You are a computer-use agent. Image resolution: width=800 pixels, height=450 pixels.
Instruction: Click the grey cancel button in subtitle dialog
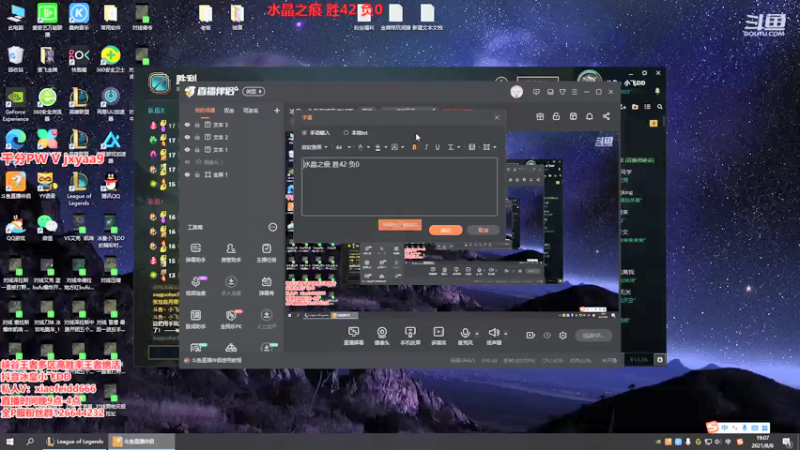coord(483,230)
